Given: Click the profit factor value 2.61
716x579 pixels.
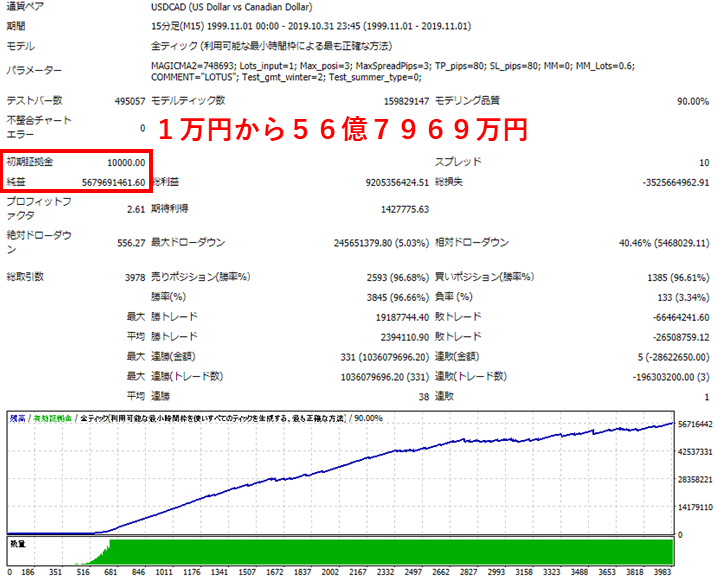Looking at the screenshot, I should (136, 209).
